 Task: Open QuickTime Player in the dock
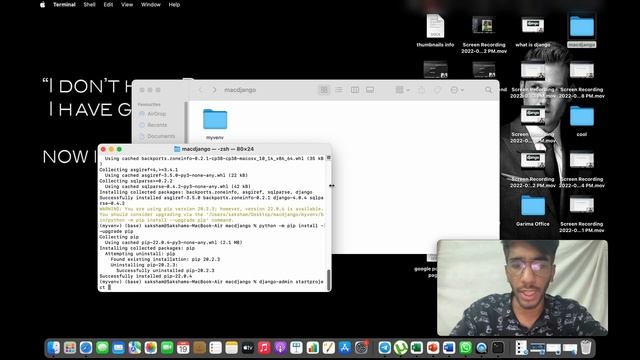(x=482, y=348)
